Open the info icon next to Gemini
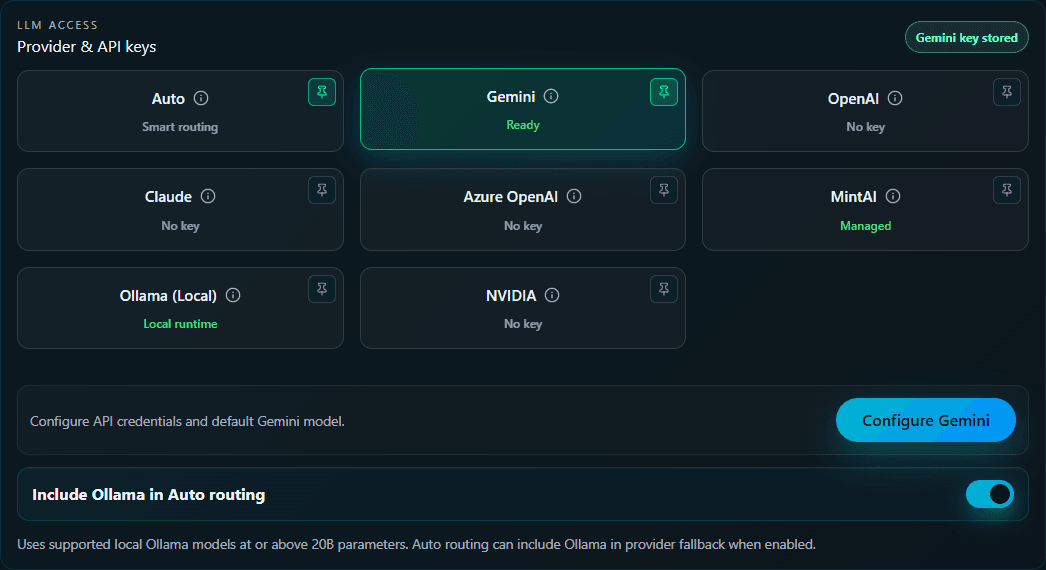The height and width of the screenshot is (570, 1046). point(551,96)
